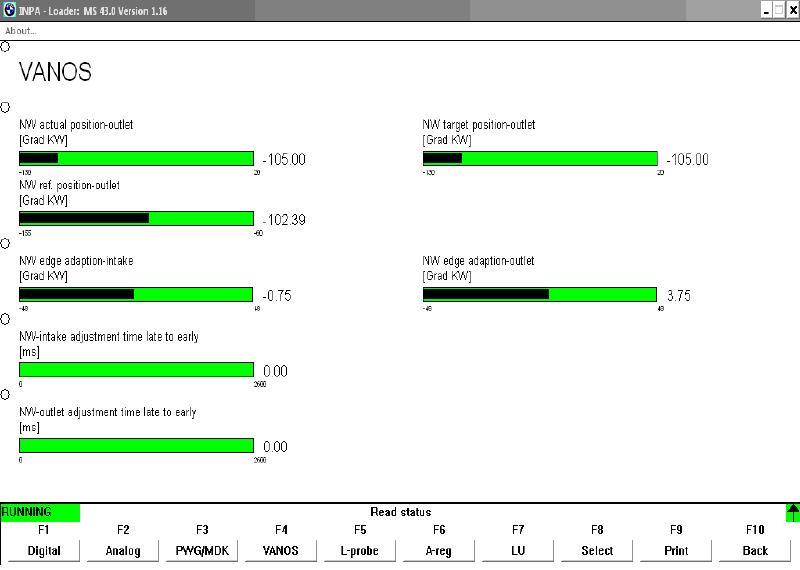
Task: Select the F4 VANOS button
Action: (281, 551)
